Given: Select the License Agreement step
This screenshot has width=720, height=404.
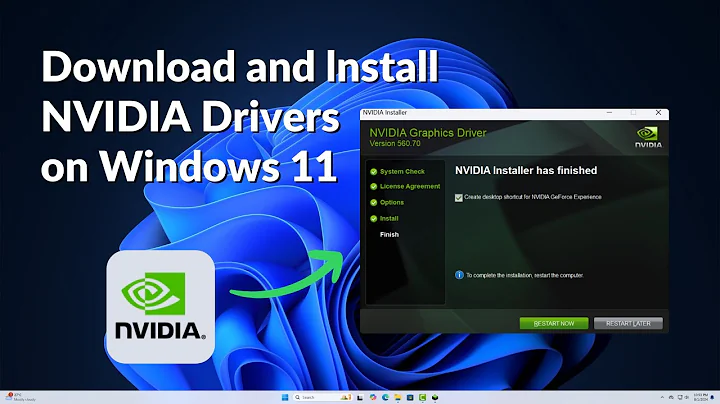Looking at the screenshot, I should tap(405, 186).
